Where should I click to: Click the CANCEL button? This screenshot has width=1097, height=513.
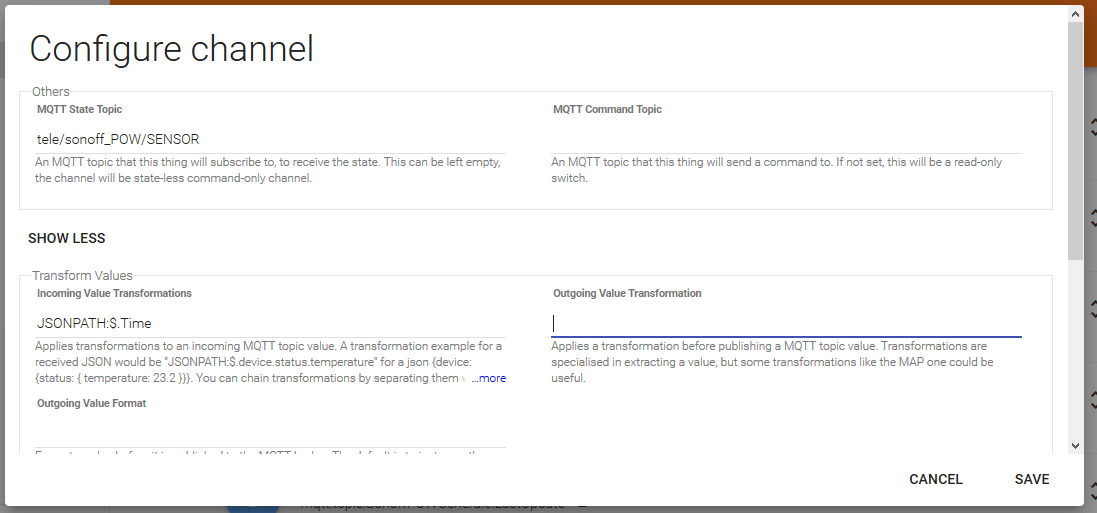tap(935, 479)
